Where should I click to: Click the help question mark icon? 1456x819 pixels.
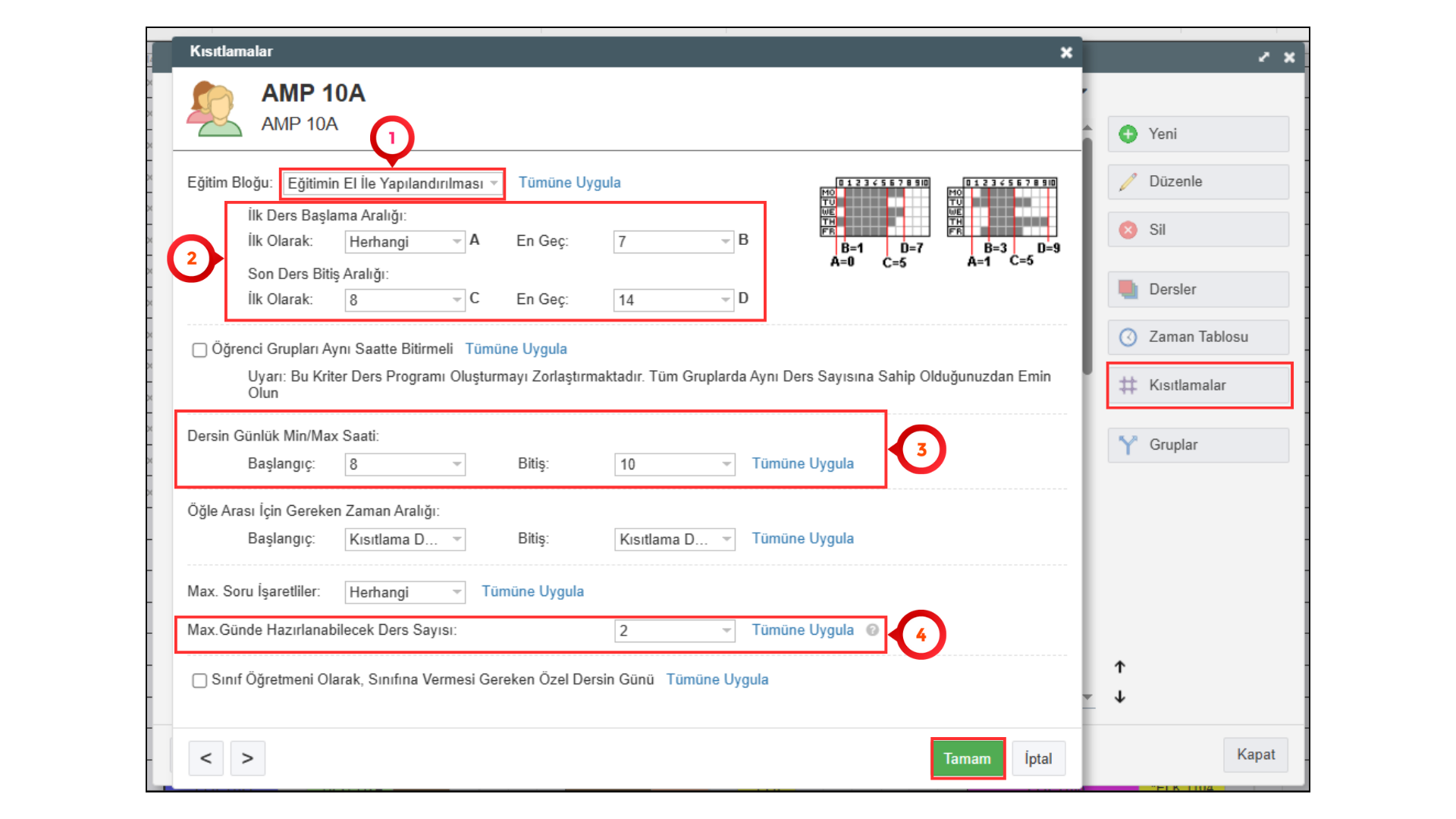(x=873, y=630)
